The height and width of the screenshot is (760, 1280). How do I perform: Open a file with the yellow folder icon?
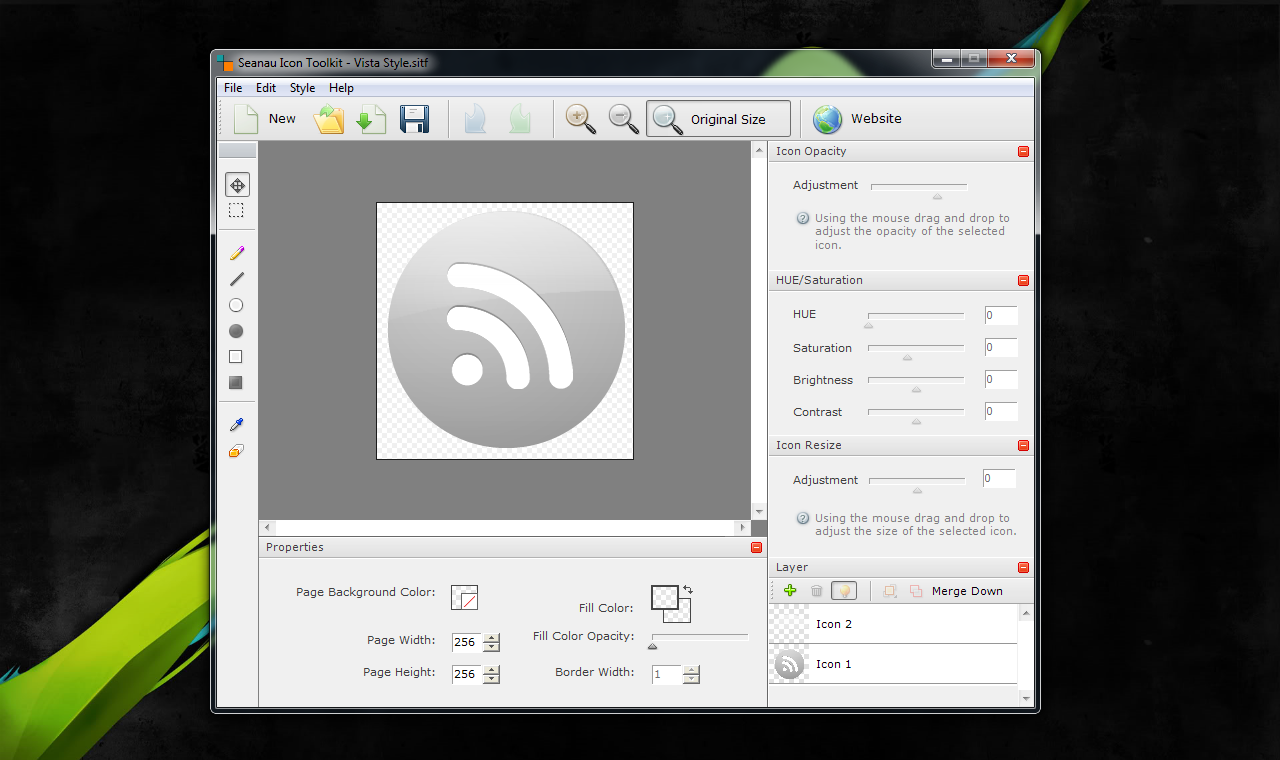[329, 119]
